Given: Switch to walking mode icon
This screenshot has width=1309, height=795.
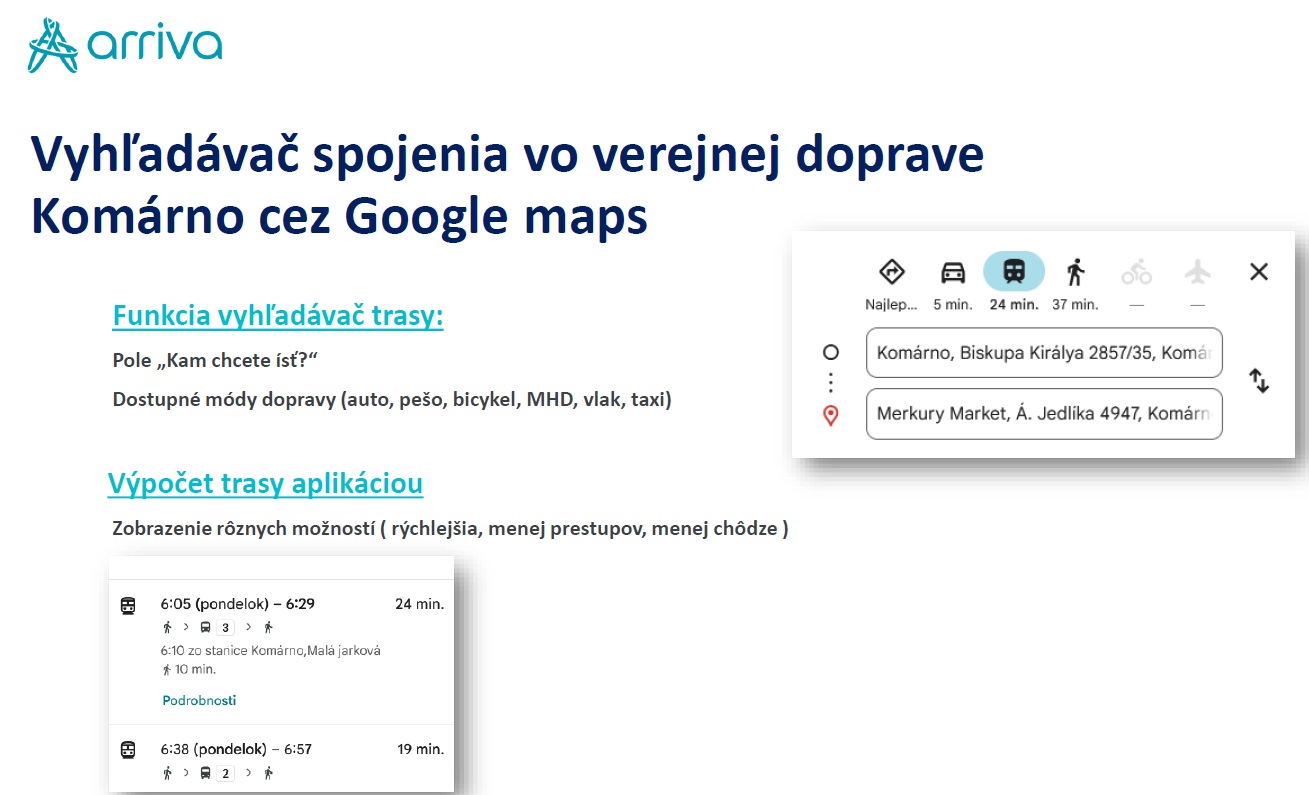Looking at the screenshot, I should pyautogui.click(x=1075, y=272).
